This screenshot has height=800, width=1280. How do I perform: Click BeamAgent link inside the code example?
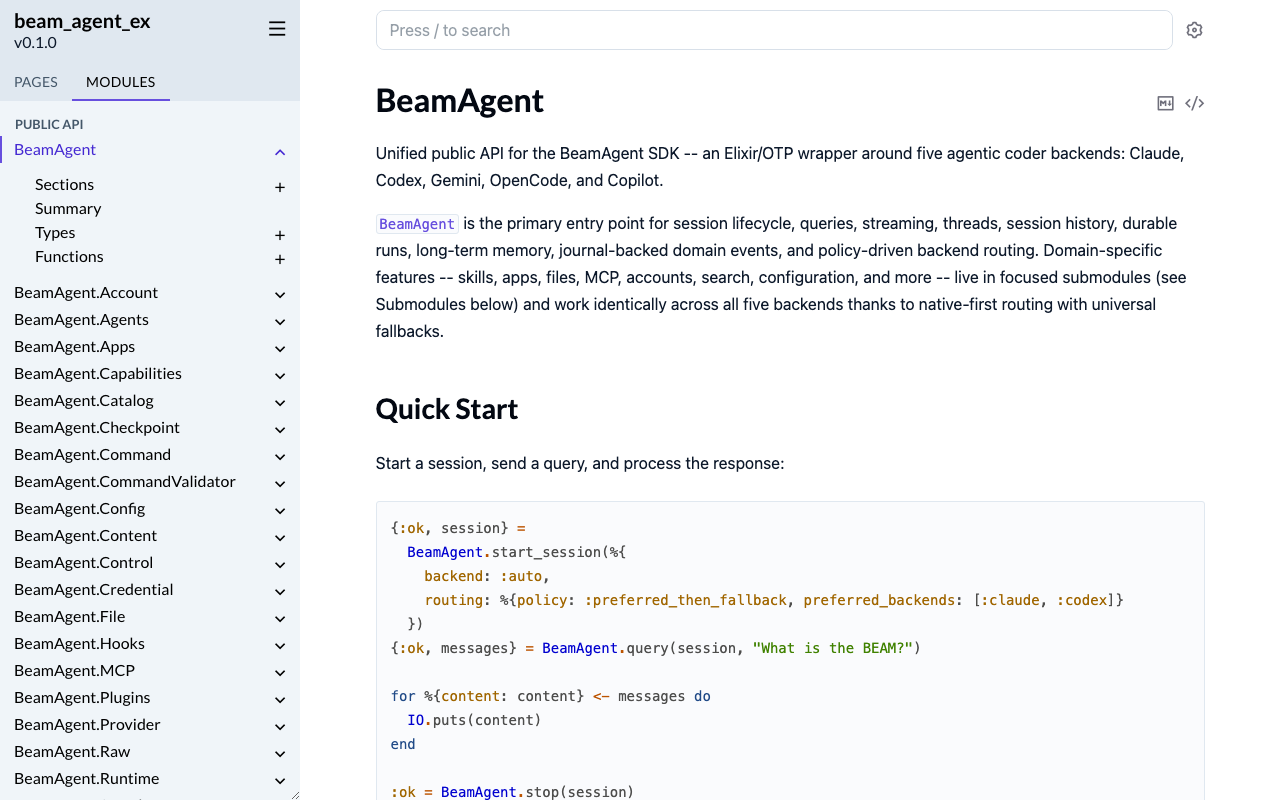(444, 551)
